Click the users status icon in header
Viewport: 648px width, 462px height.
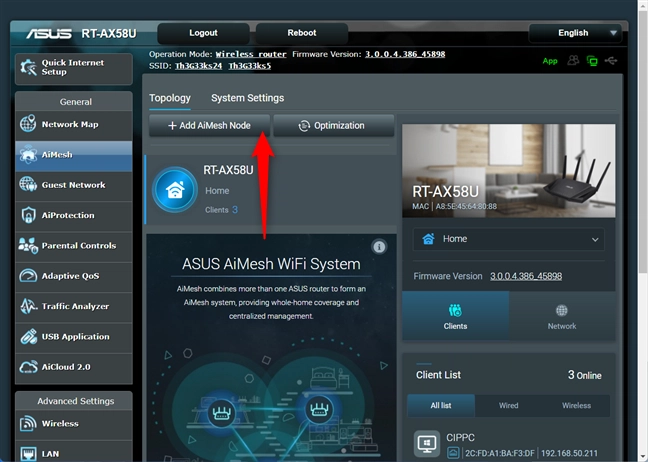coord(573,61)
